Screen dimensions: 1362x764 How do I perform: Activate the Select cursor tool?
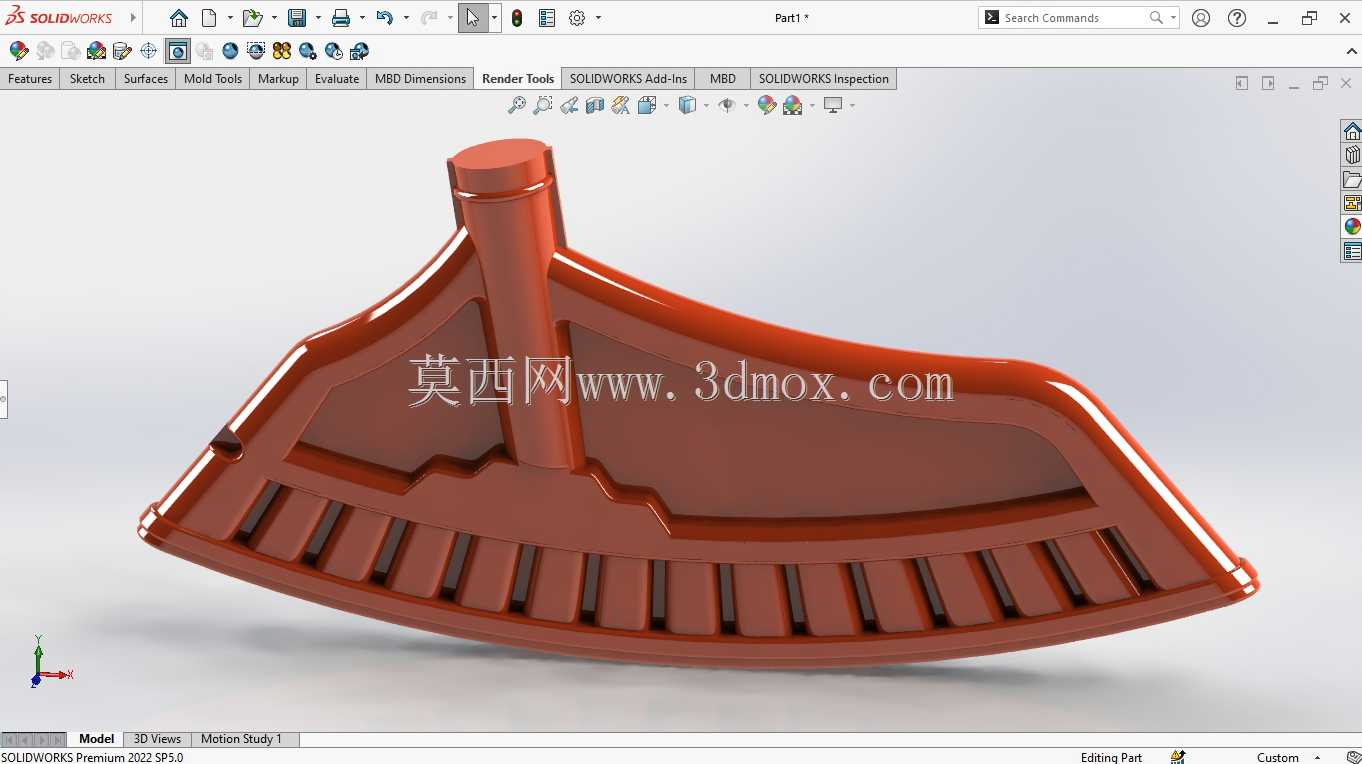[473, 18]
